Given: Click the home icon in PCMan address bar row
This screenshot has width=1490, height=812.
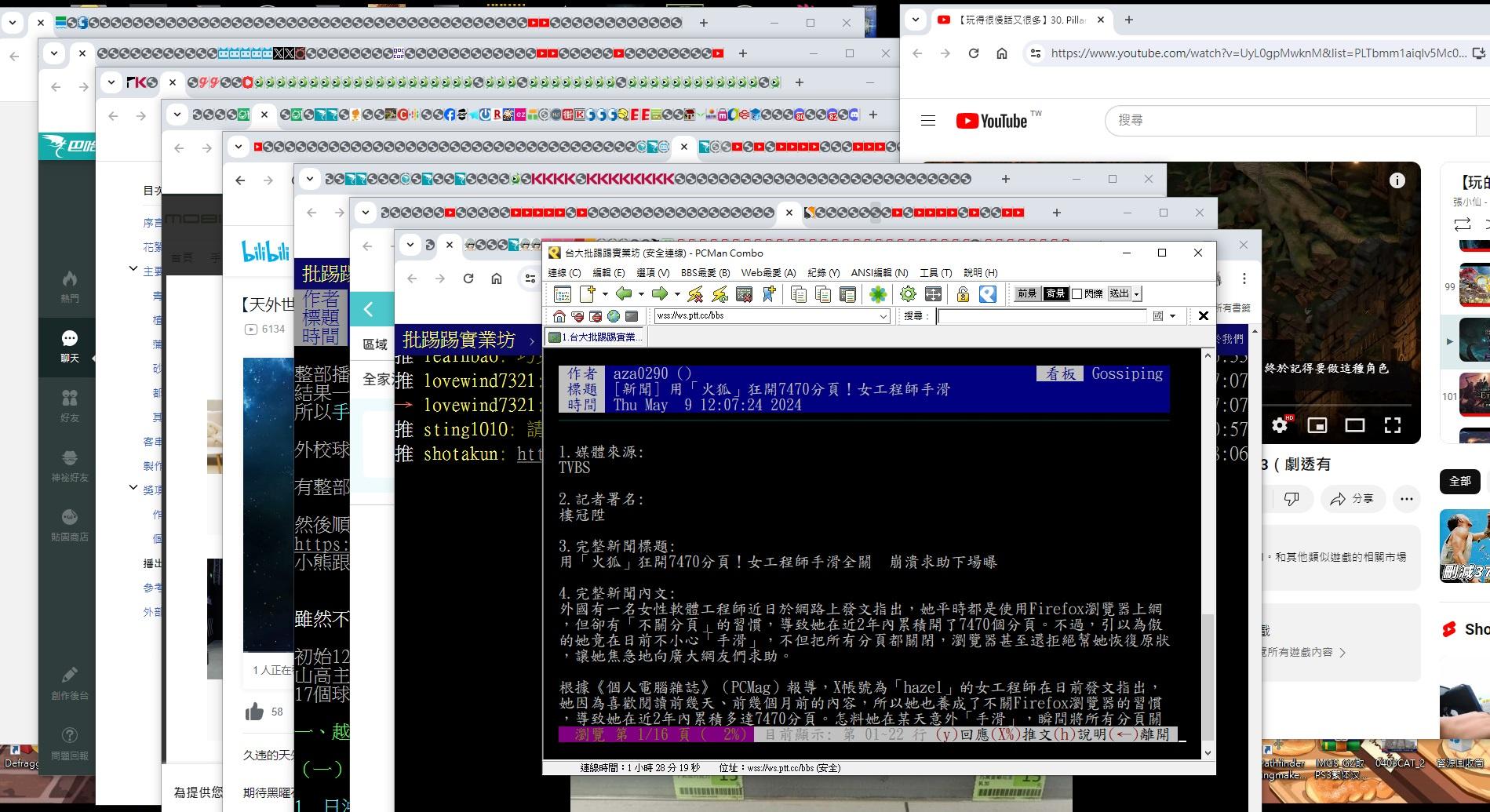Looking at the screenshot, I should coord(559,316).
